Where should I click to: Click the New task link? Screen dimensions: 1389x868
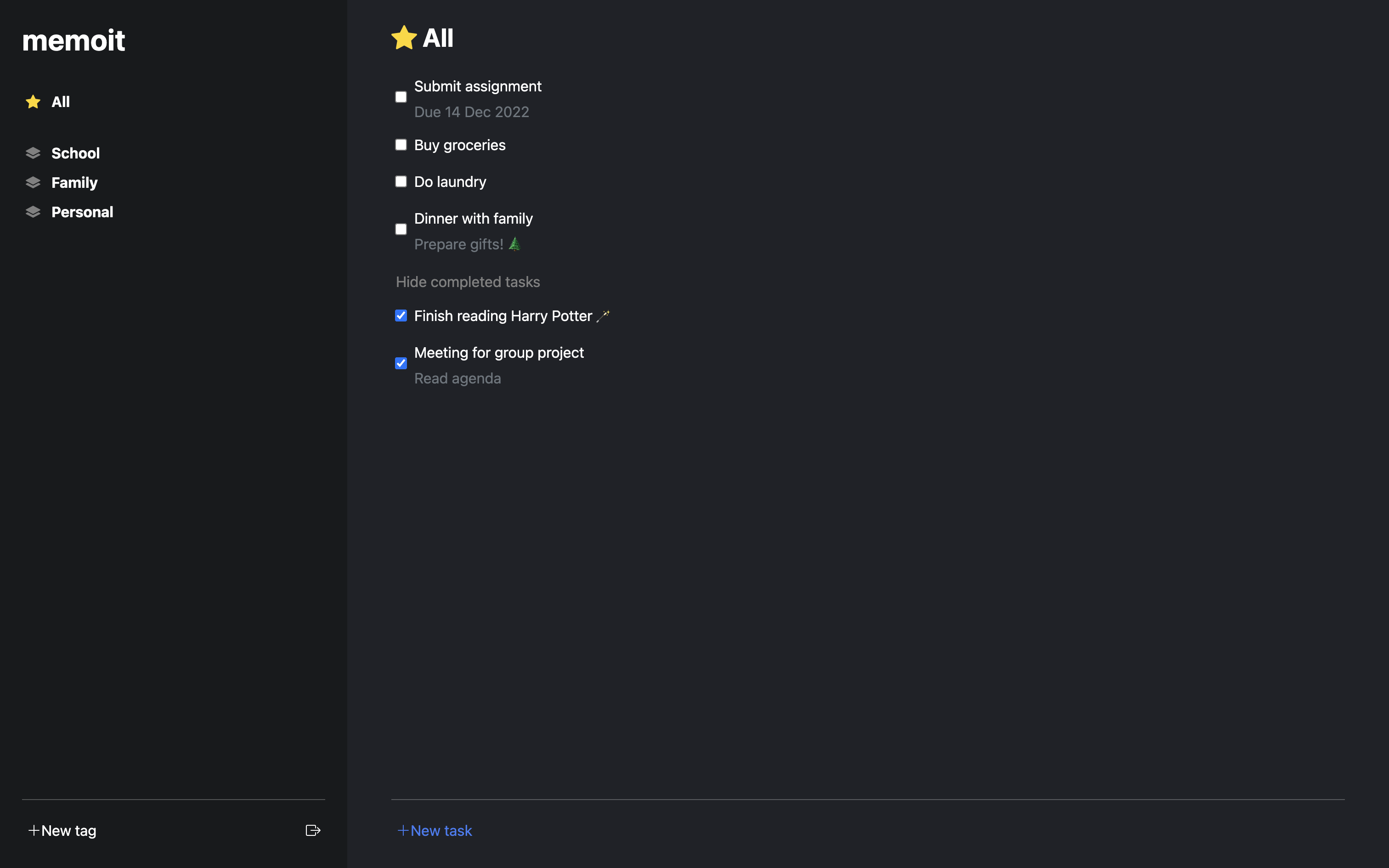[x=441, y=830]
